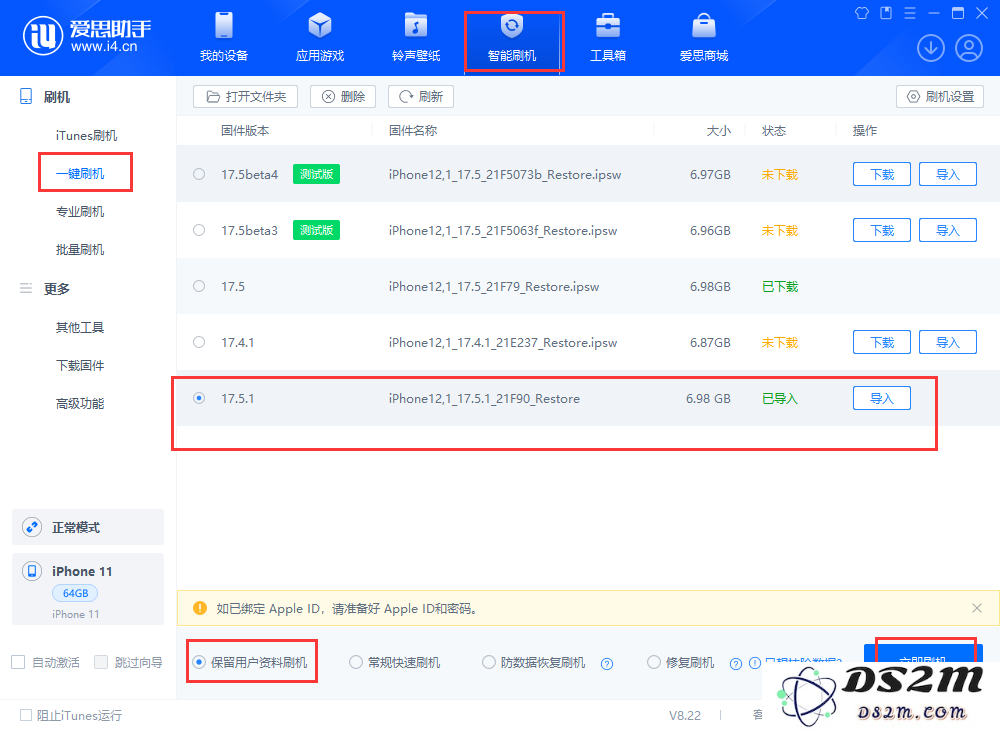Click 导入 for the 17.5beta3 firmware
This screenshot has width=1000, height=730.
948,230
